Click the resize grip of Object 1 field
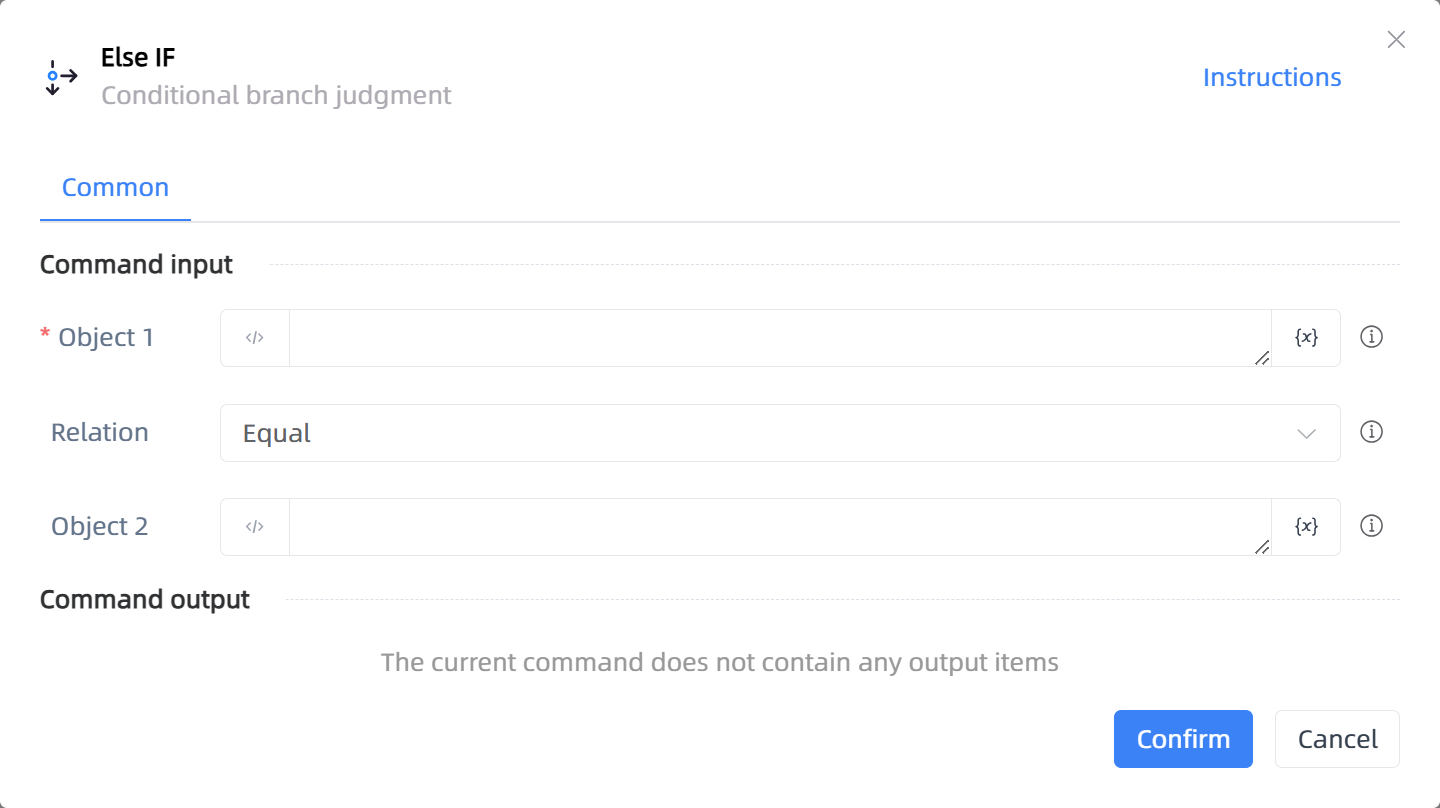This screenshot has height=808, width=1440. click(x=1262, y=357)
